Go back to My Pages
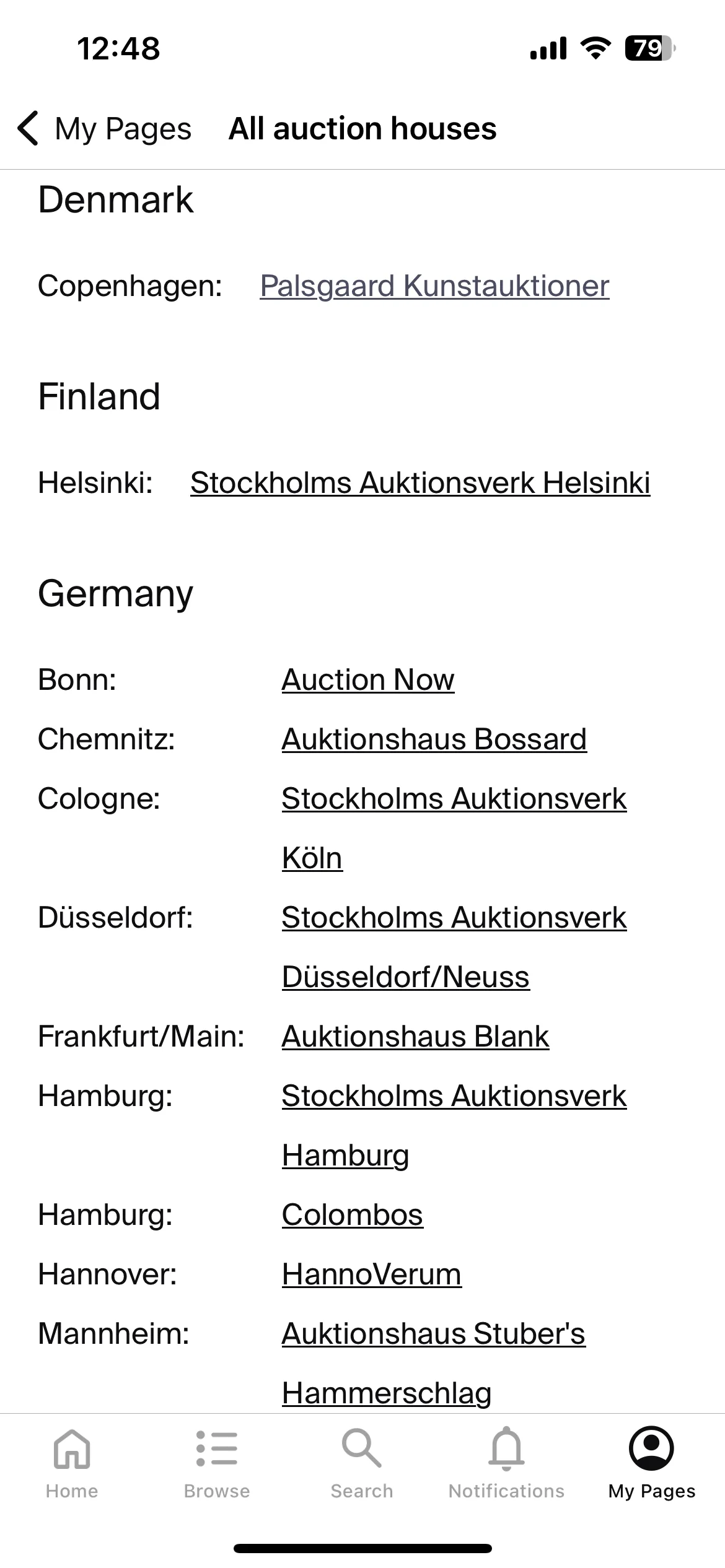This screenshot has width=725, height=1568. point(105,128)
